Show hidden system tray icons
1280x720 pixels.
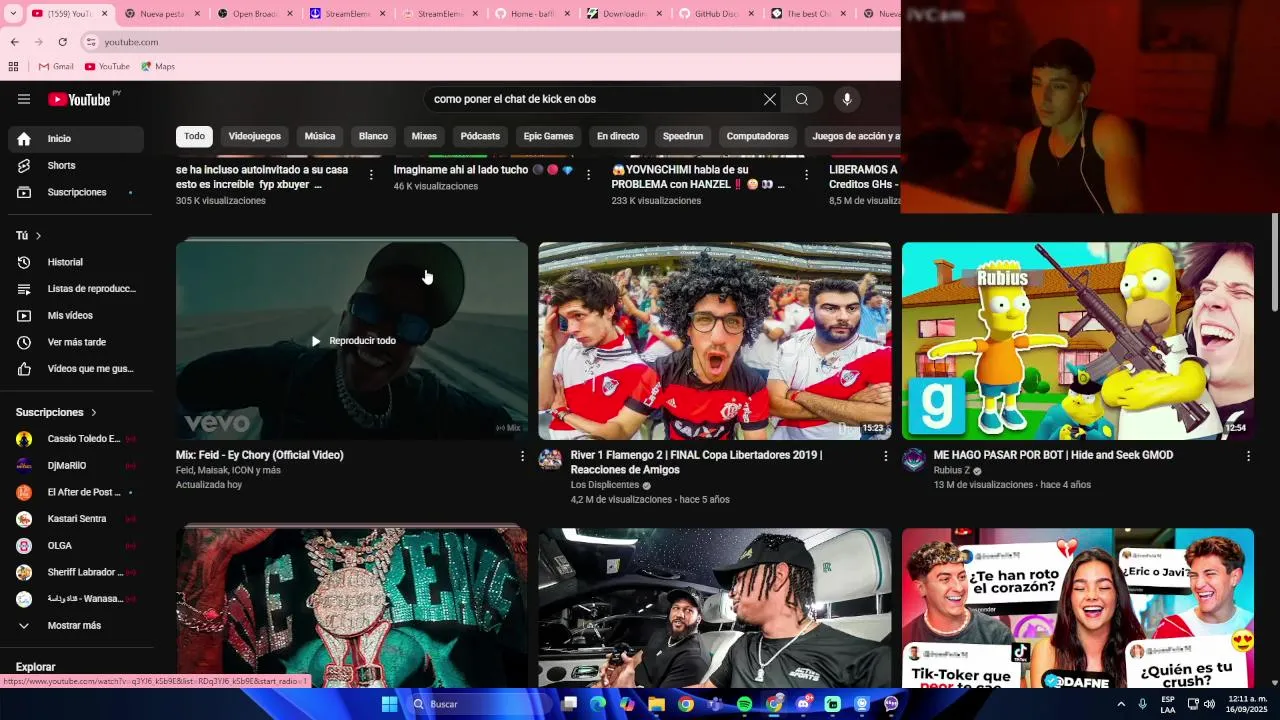pyautogui.click(x=1121, y=704)
